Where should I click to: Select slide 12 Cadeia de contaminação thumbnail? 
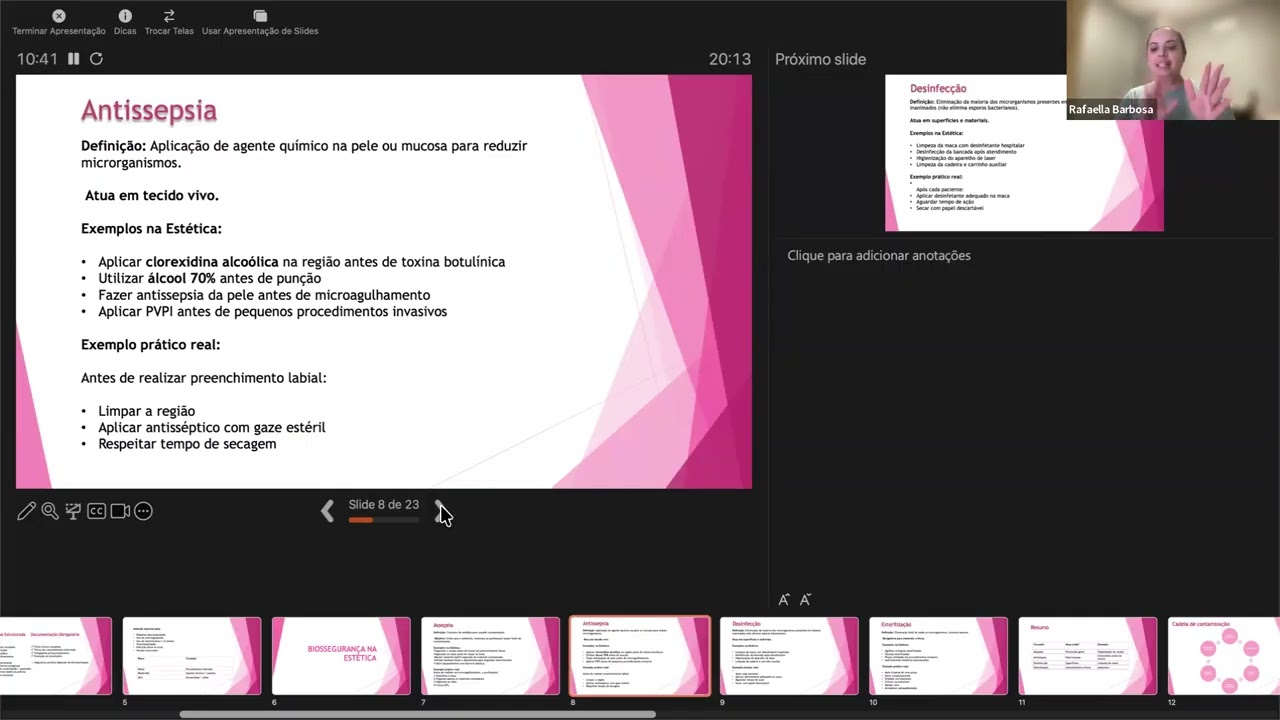click(1224, 656)
